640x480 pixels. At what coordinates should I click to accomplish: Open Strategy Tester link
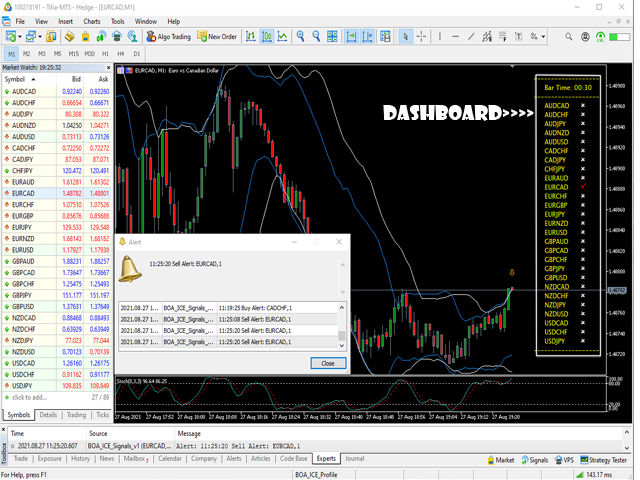(x=603, y=460)
